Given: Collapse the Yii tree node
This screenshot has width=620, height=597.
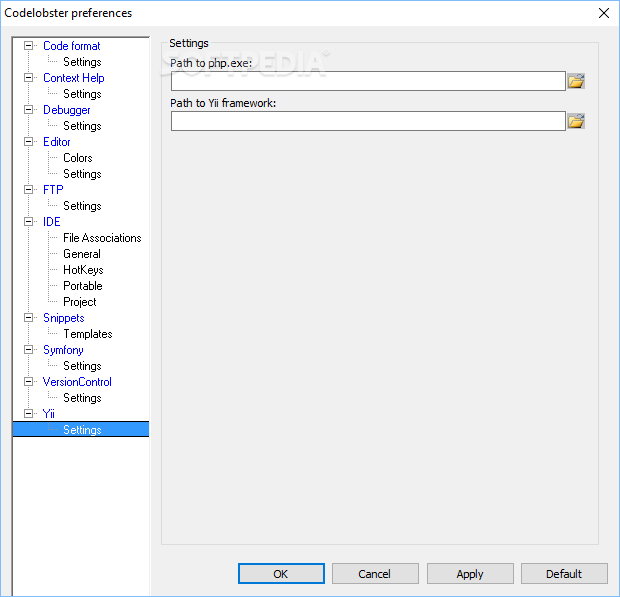Looking at the screenshot, I should point(28,414).
